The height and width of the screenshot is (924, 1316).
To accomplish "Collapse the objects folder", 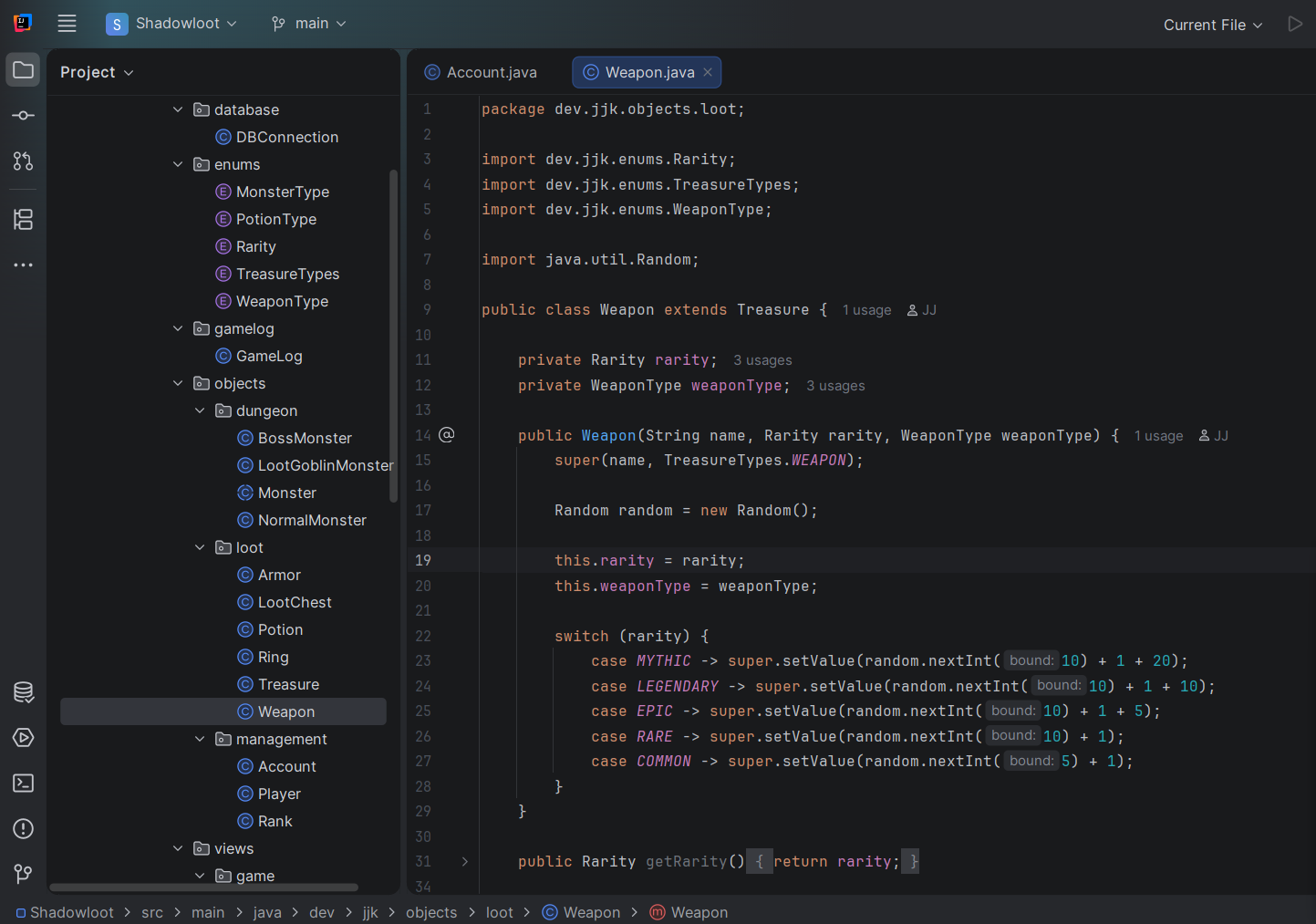I will click(178, 383).
